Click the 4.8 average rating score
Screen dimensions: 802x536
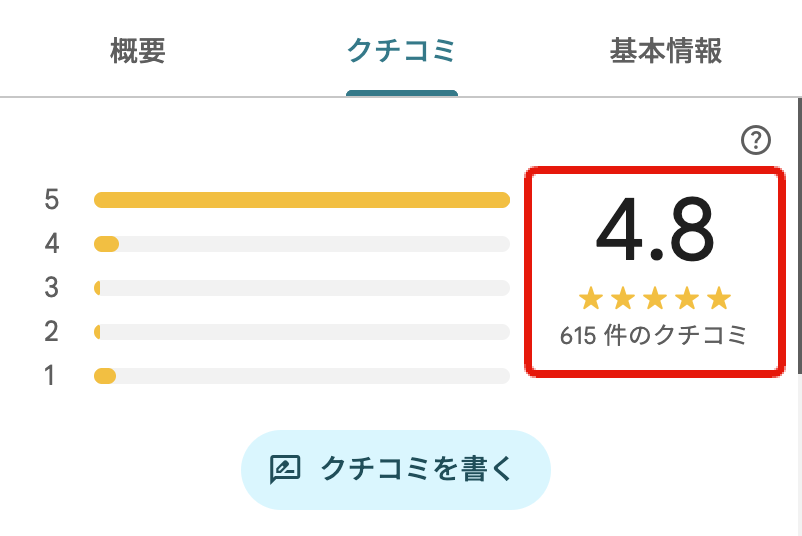[655, 231]
